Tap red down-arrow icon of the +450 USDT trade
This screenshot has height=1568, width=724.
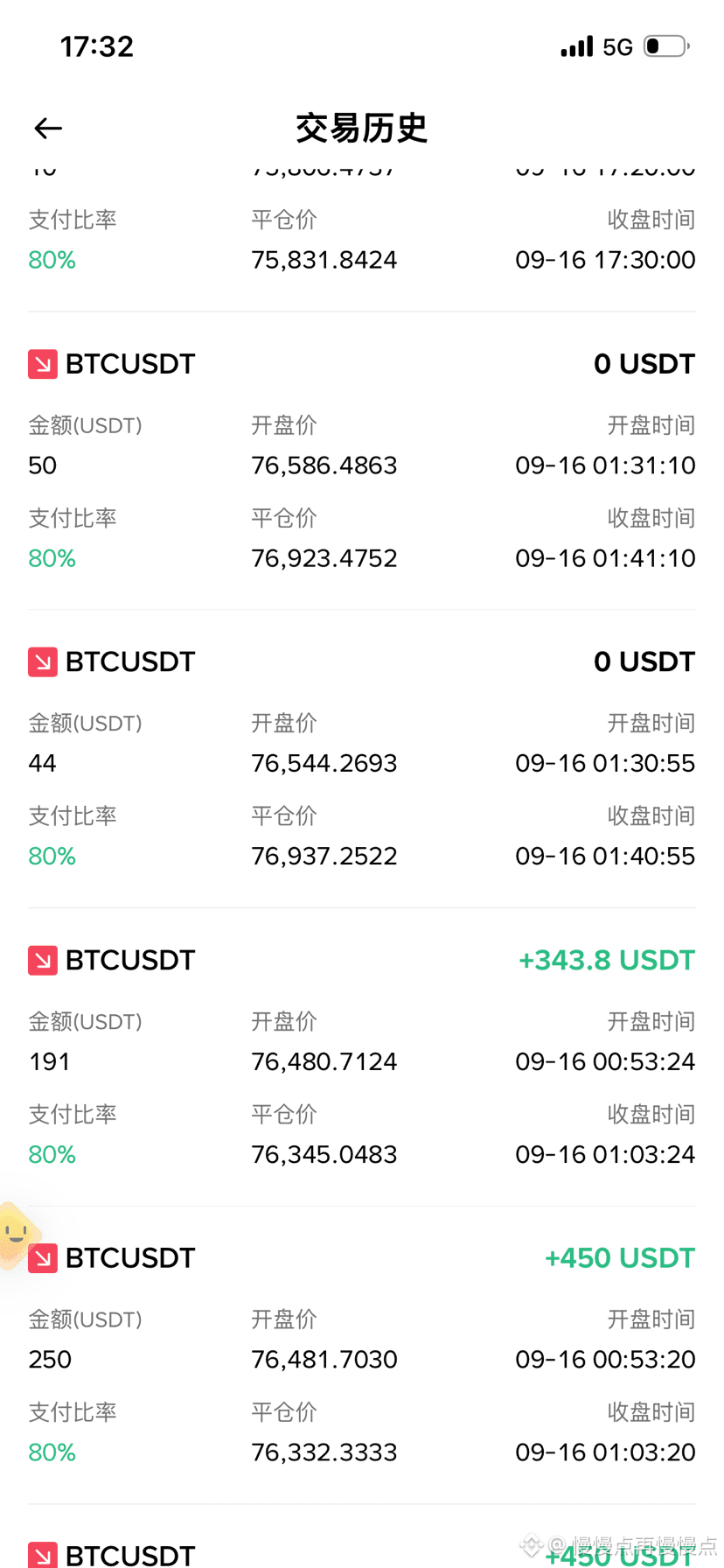pyautogui.click(x=43, y=1258)
